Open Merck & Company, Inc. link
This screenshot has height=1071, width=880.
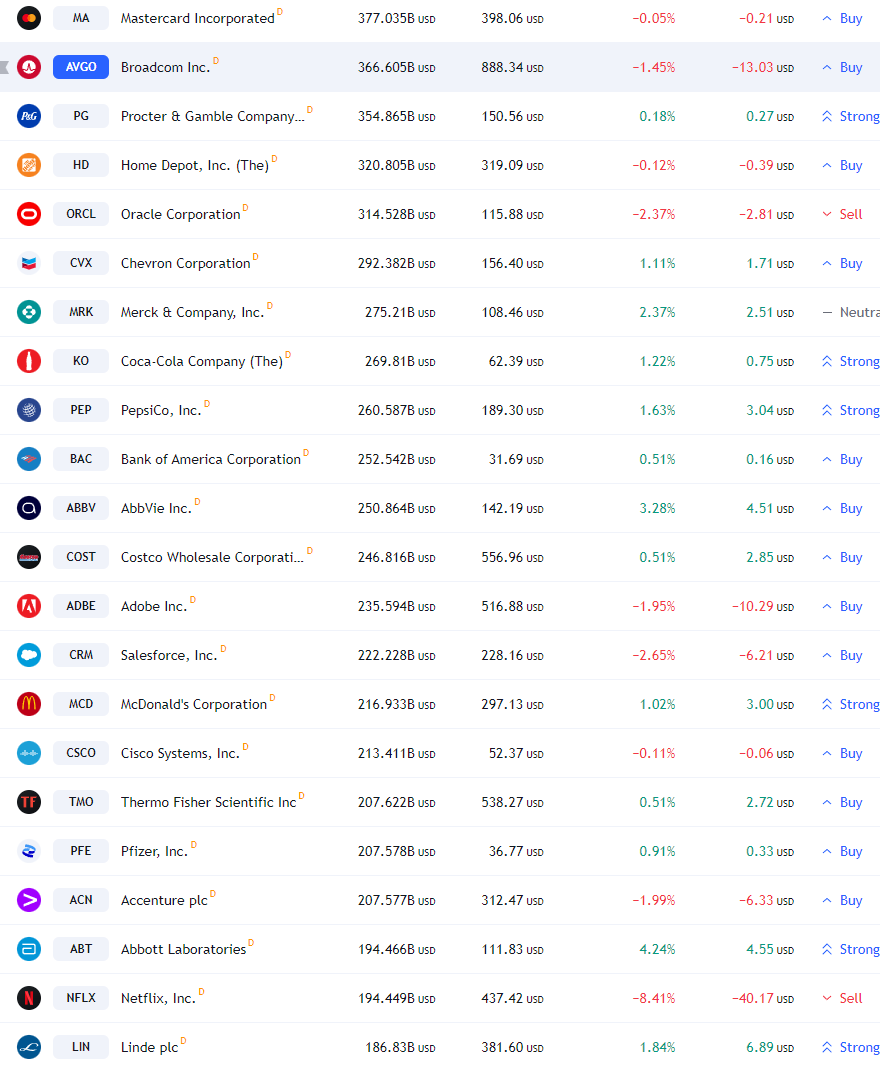coord(192,312)
